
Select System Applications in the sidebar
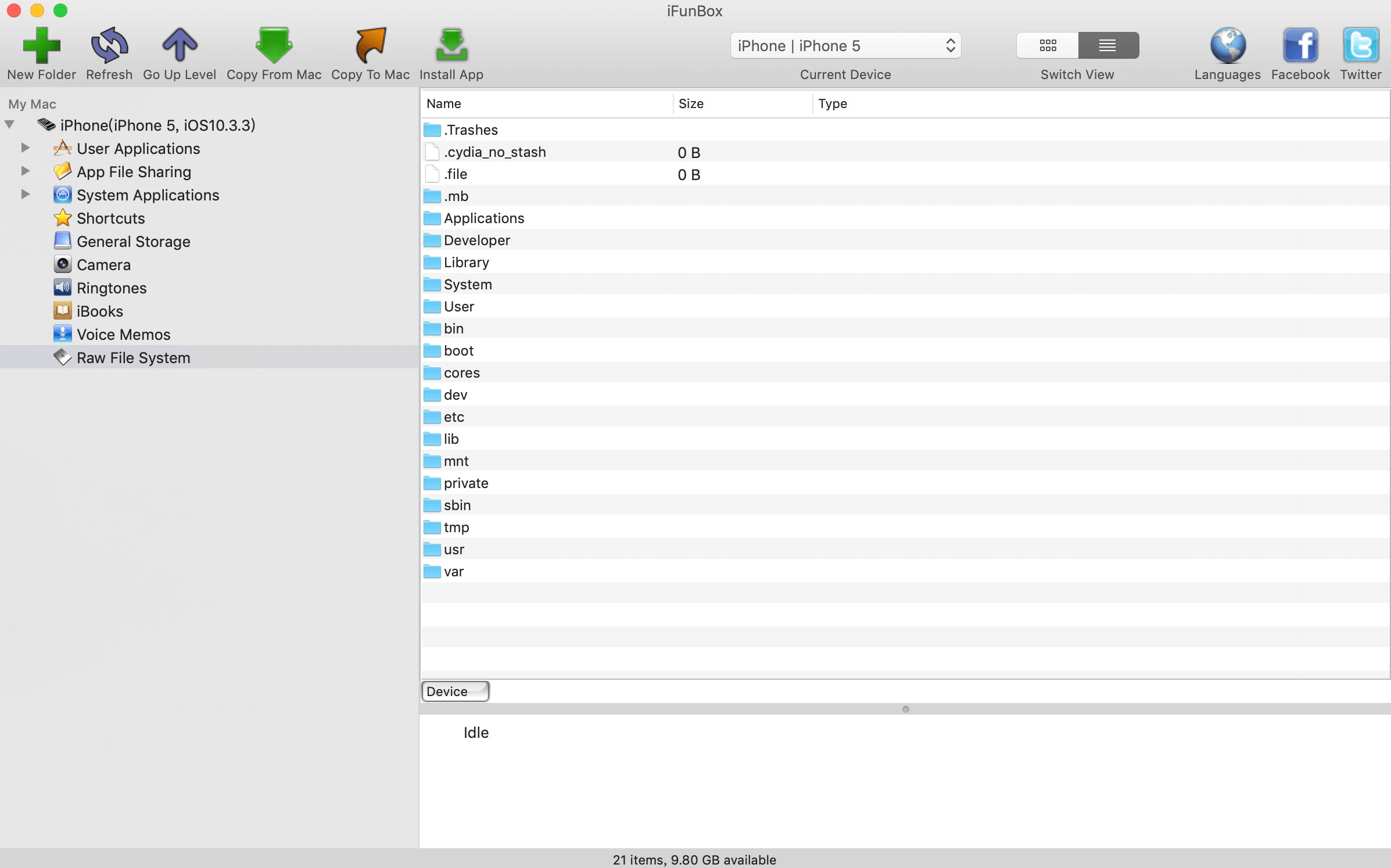point(148,195)
